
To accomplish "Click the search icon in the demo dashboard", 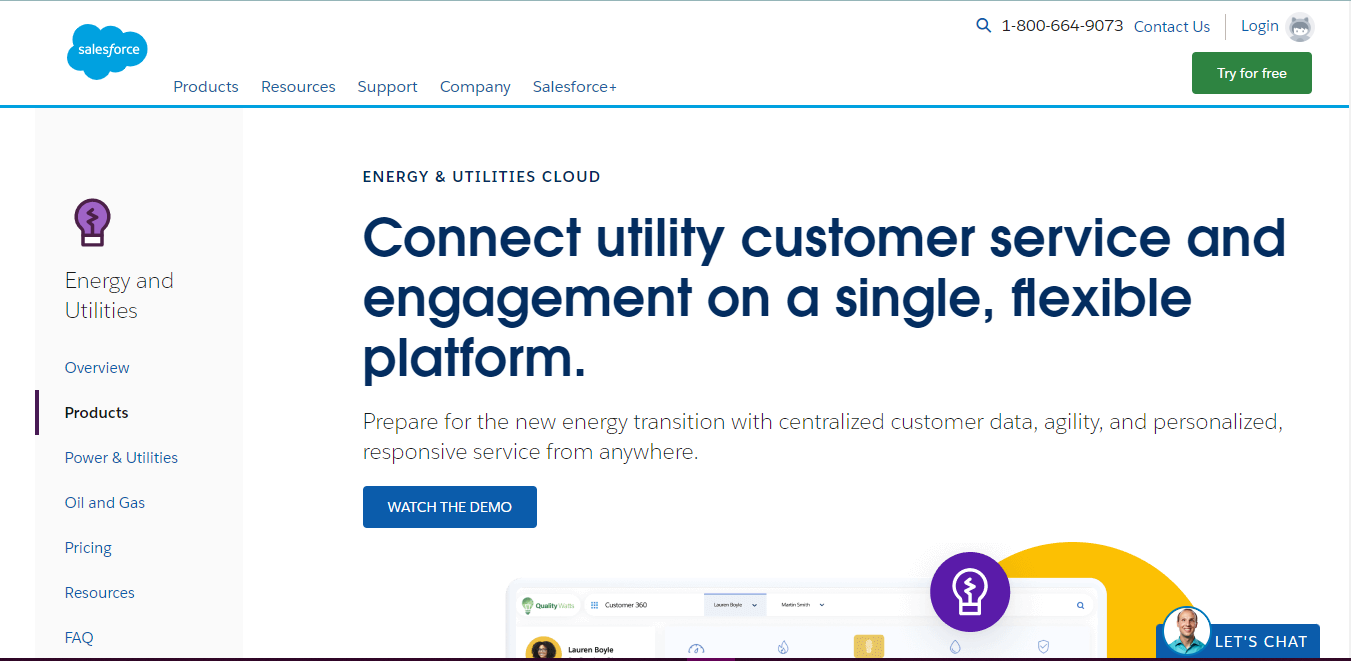I will tap(1080, 605).
